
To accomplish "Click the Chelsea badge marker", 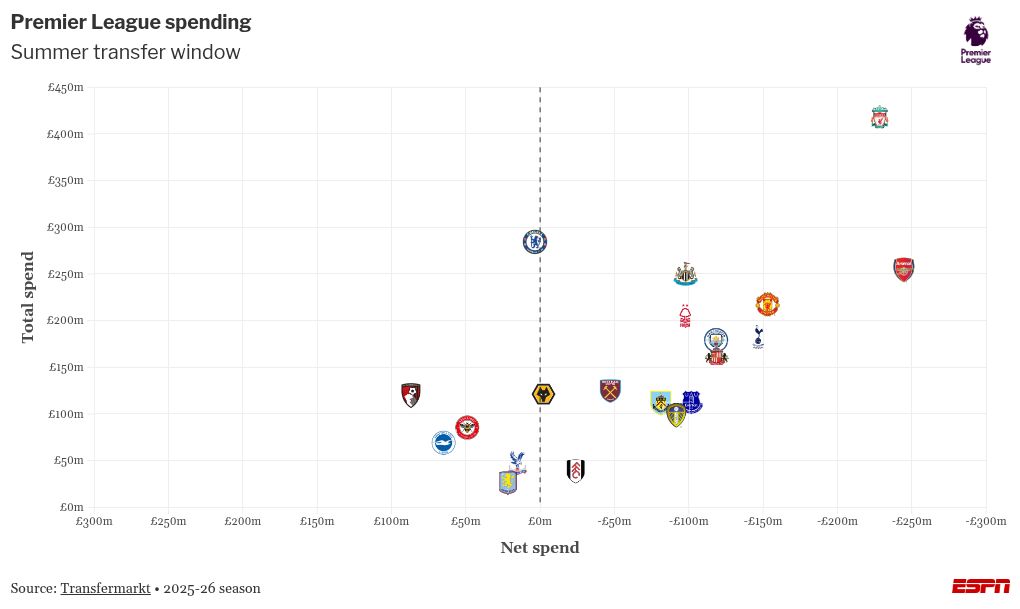I will [x=535, y=241].
